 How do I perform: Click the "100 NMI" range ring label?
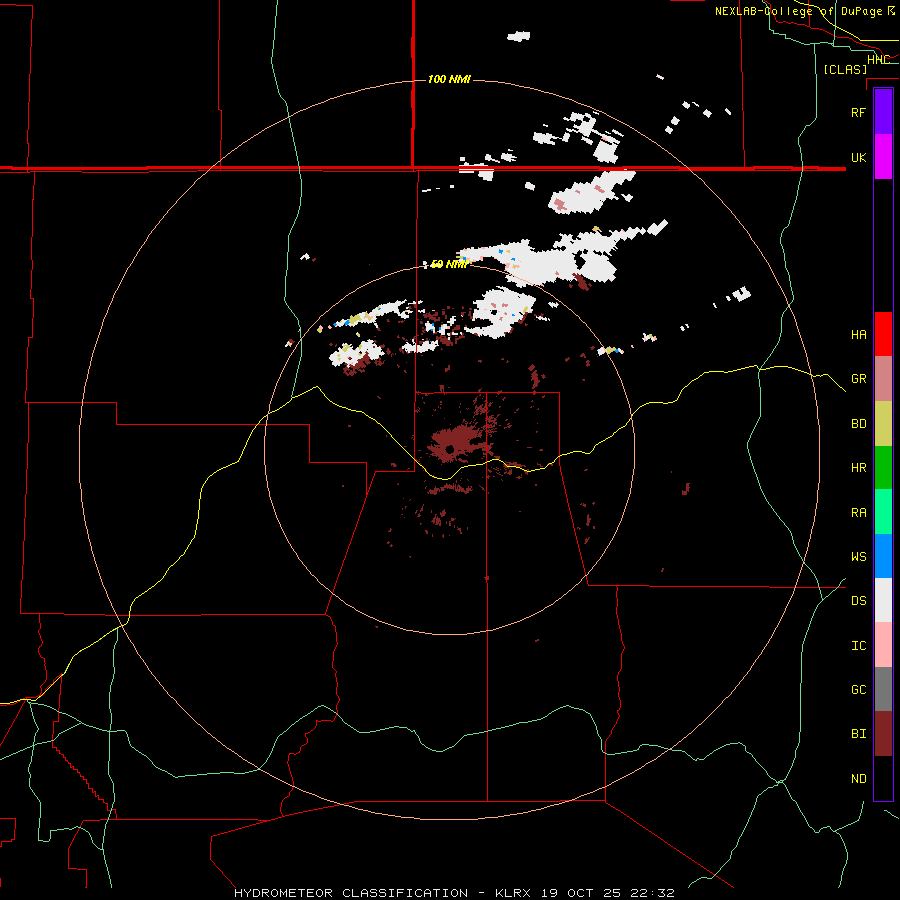[449, 79]
